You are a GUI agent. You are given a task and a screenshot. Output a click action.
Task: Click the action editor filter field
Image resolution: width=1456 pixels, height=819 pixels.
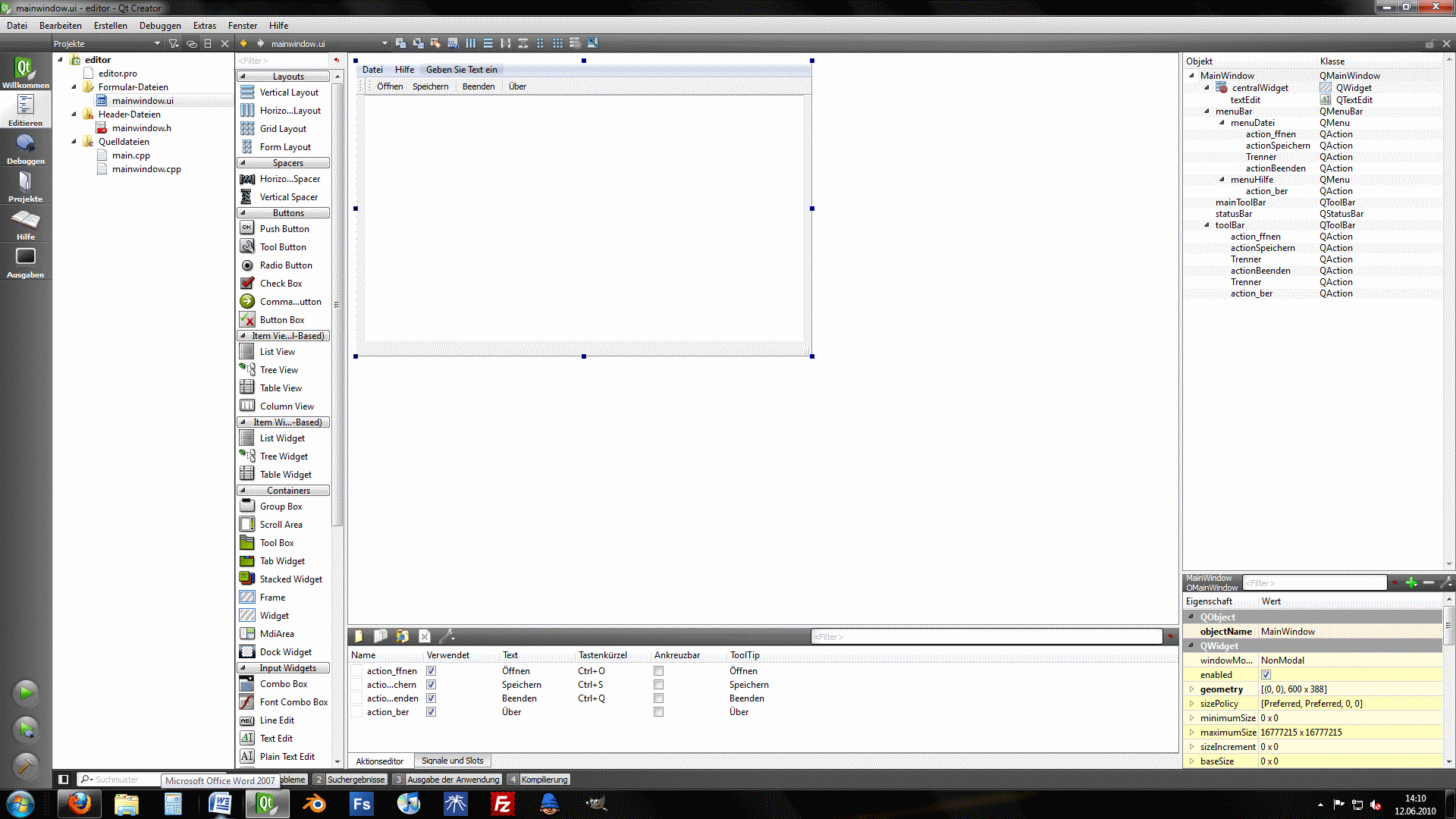pos(986,637)
